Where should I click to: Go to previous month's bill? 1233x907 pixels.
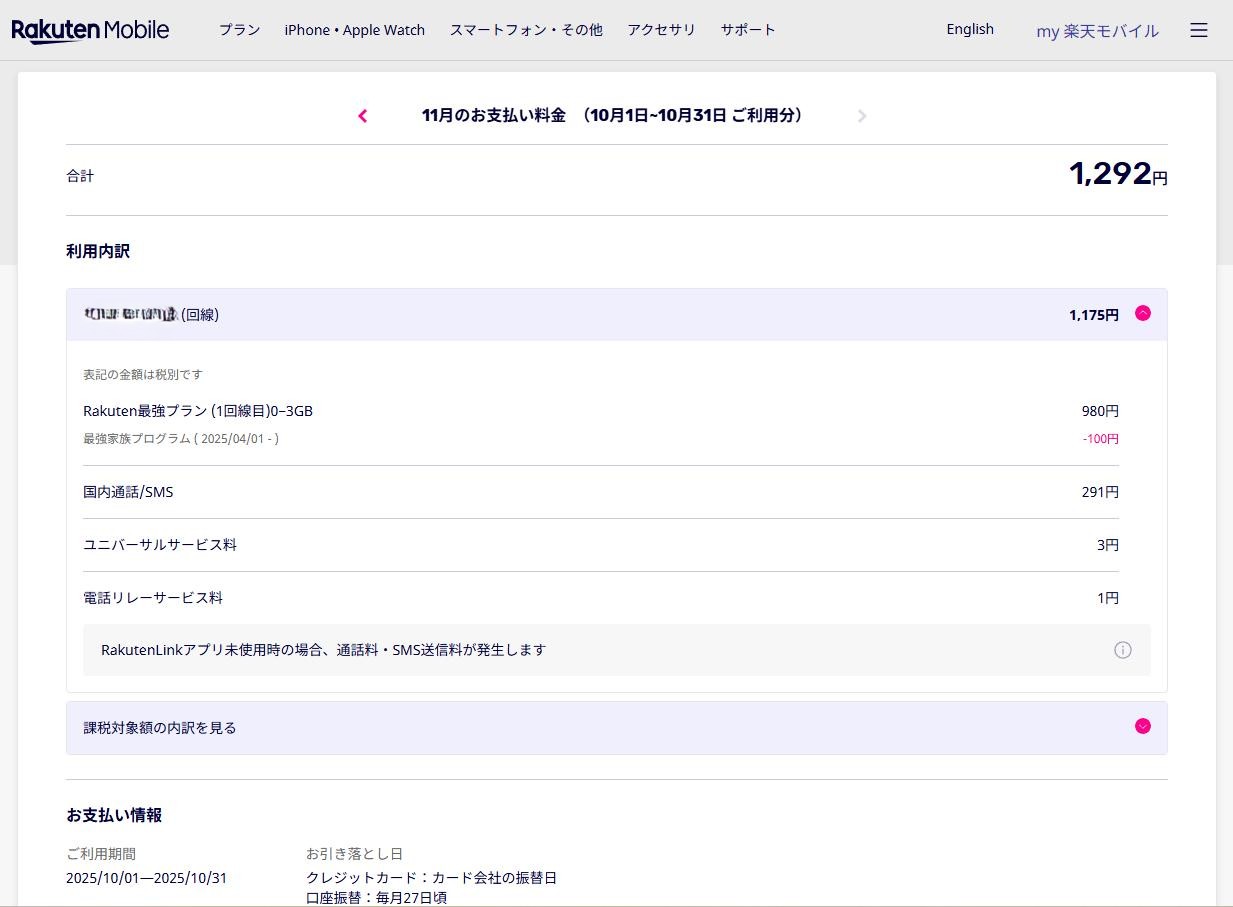[x=363, y=116]
